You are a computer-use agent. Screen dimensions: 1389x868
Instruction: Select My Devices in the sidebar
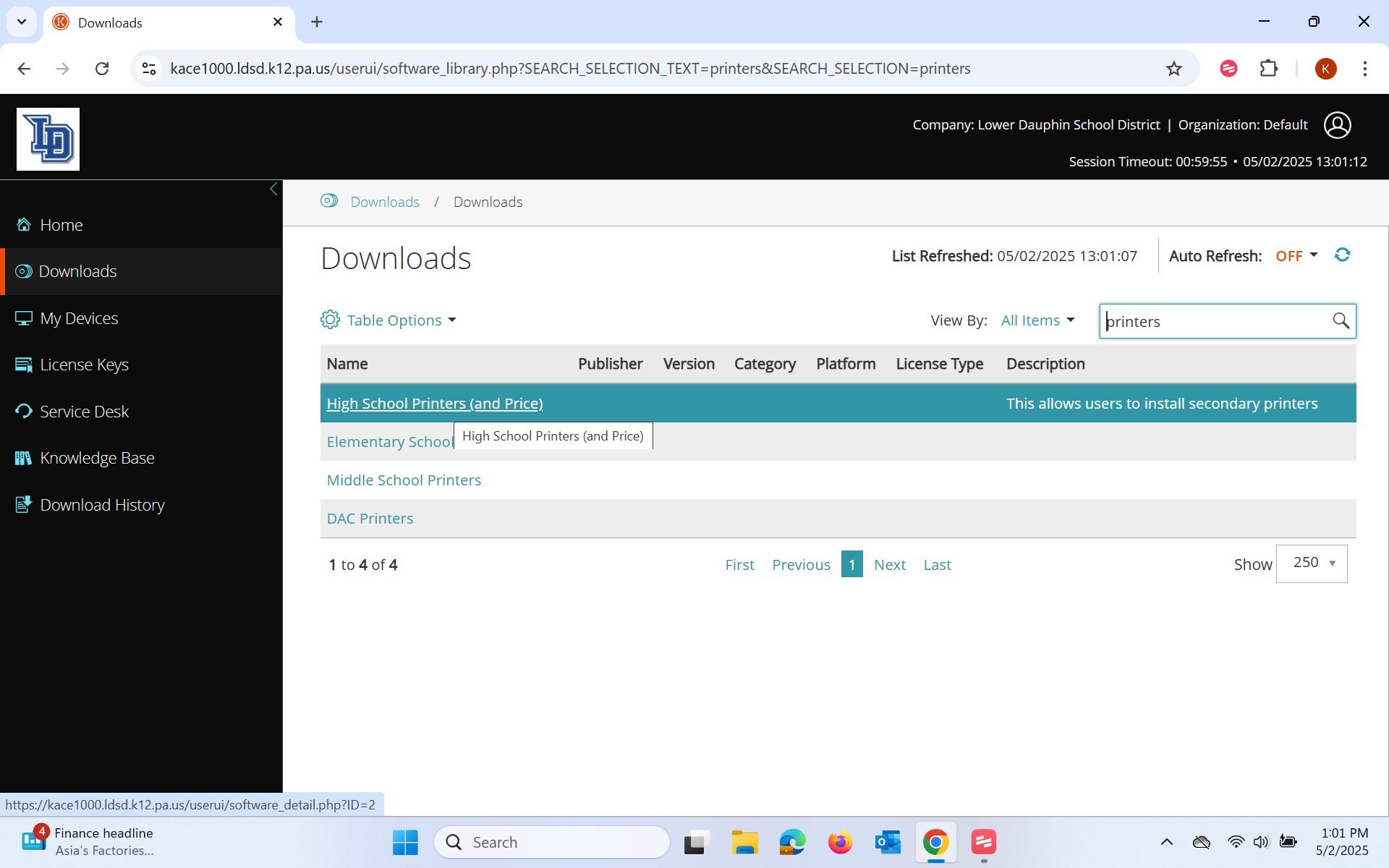tap(79, 318)
